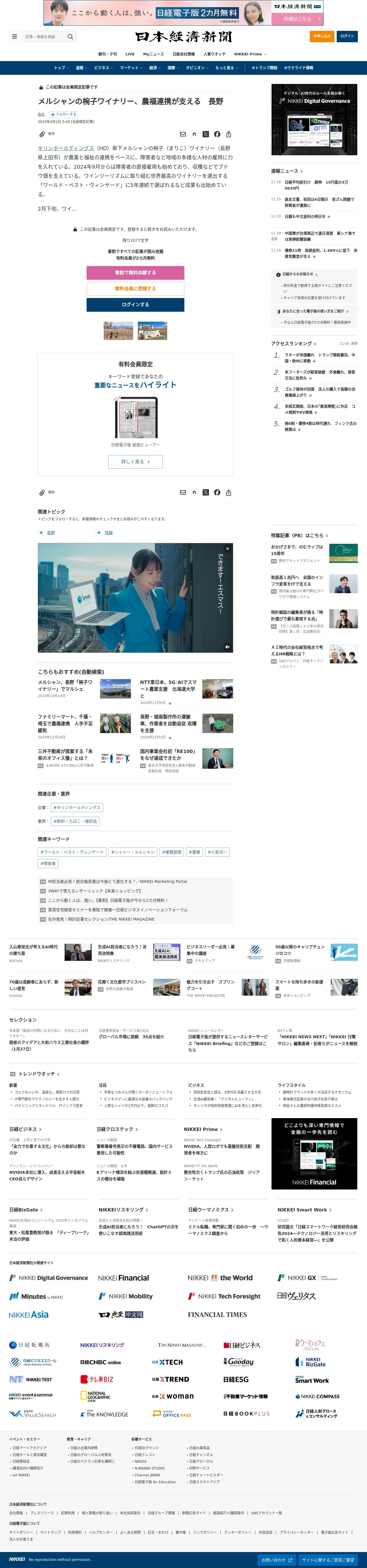
Task: Open winery building article photo thumbnail
Action: tap(152, 331)
